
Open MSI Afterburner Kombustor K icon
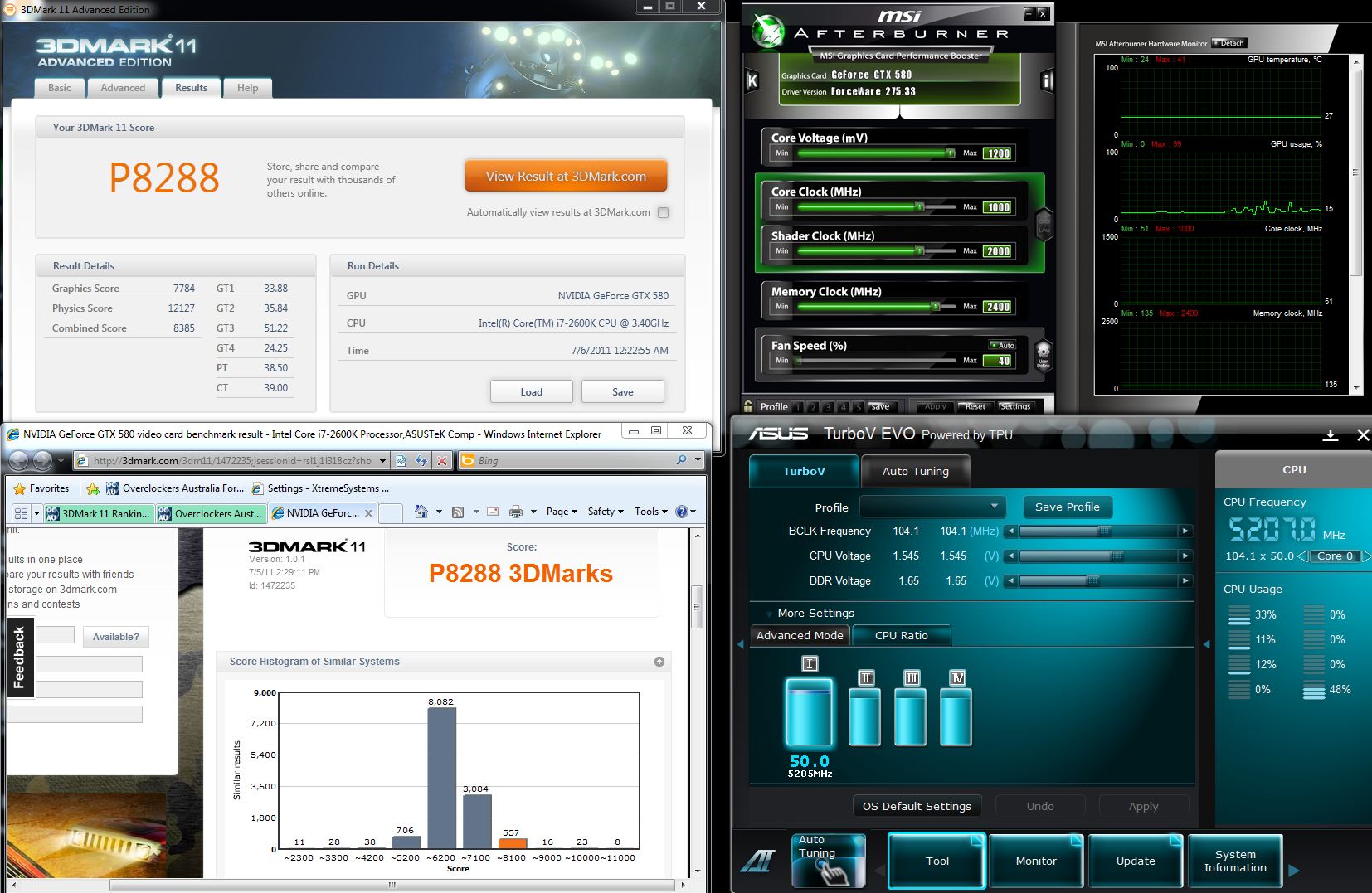tap(752, 80)
